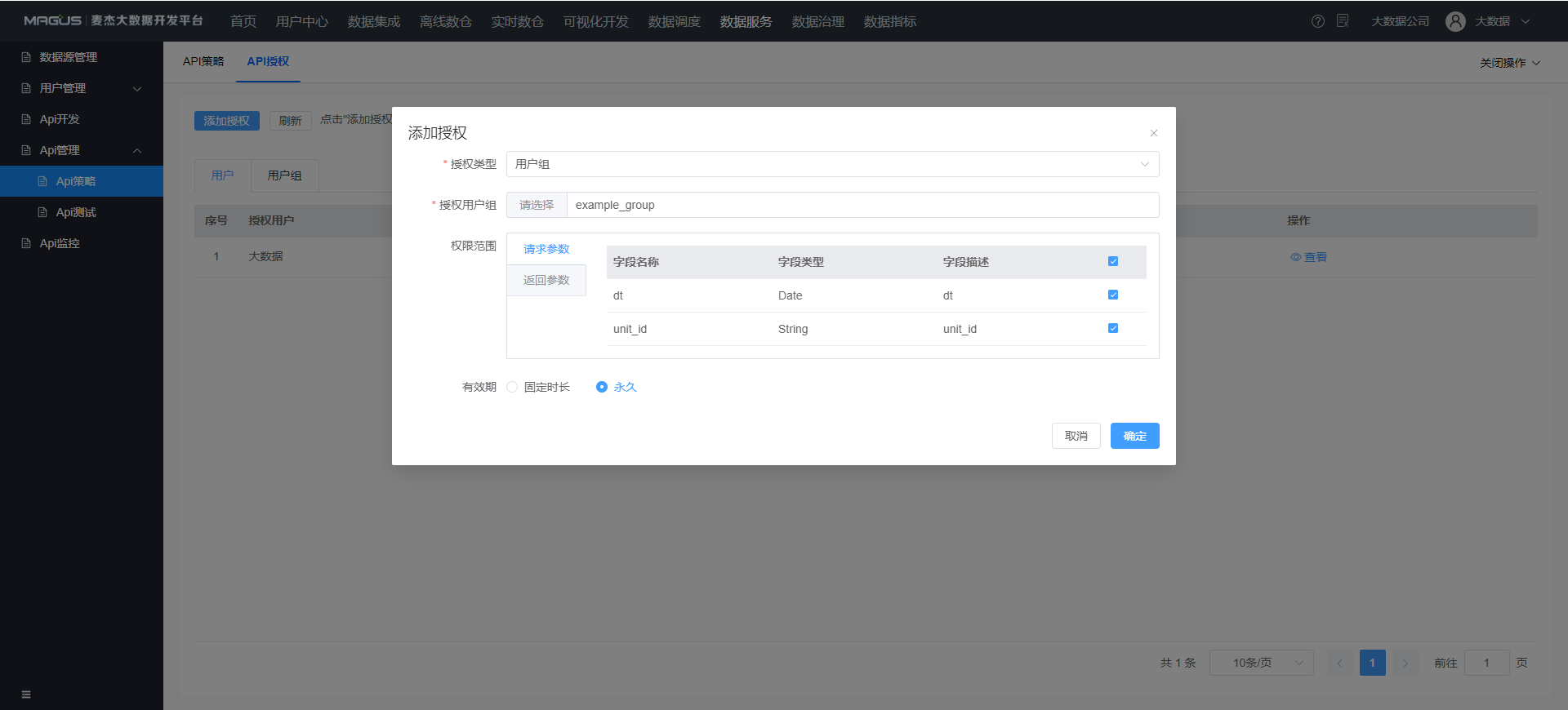The image size is (1568, 710).
Task: Click the 请选择 user group button
Action: (537, 205)
